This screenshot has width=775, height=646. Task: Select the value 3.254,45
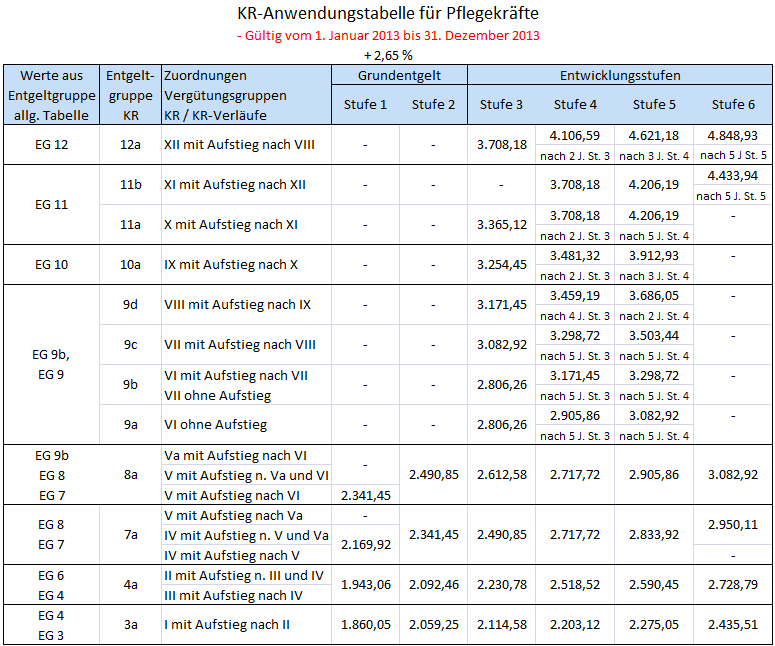[502, 264]
